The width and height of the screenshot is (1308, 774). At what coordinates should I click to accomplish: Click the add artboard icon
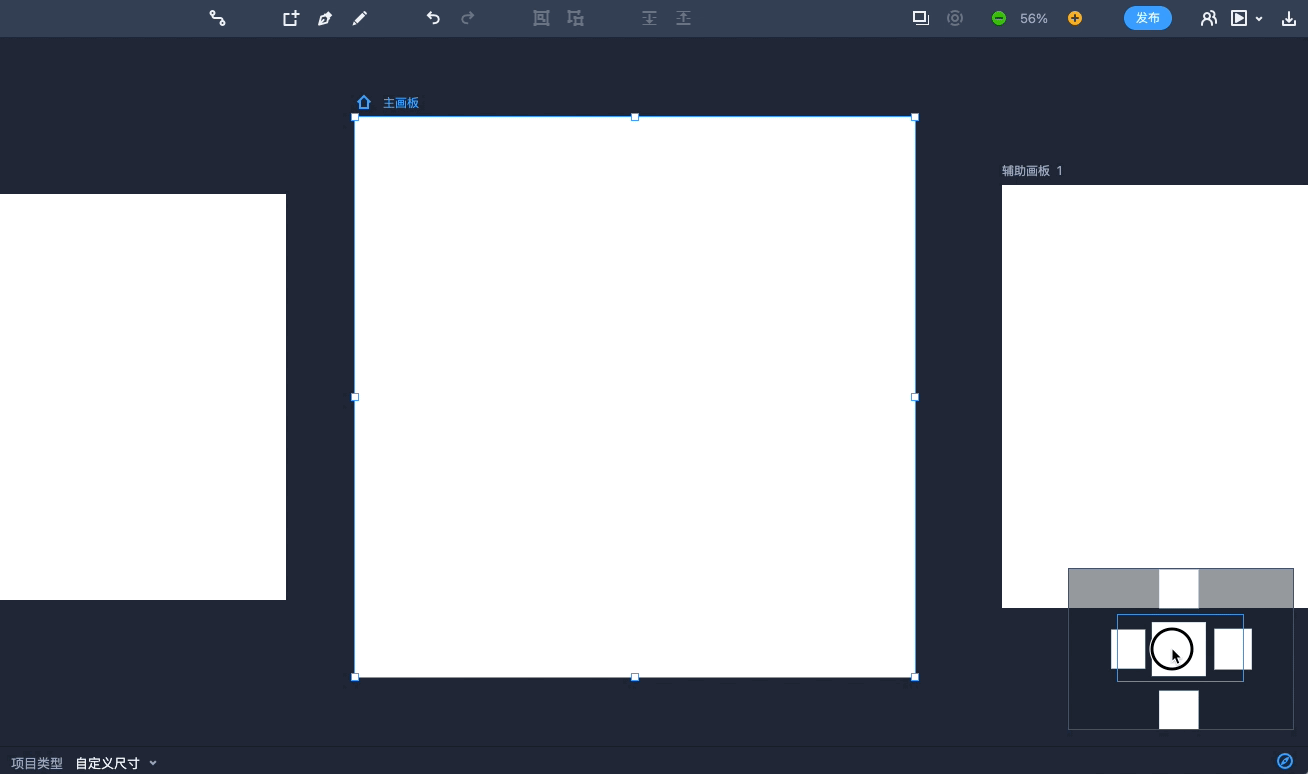[x=290, y=18]
